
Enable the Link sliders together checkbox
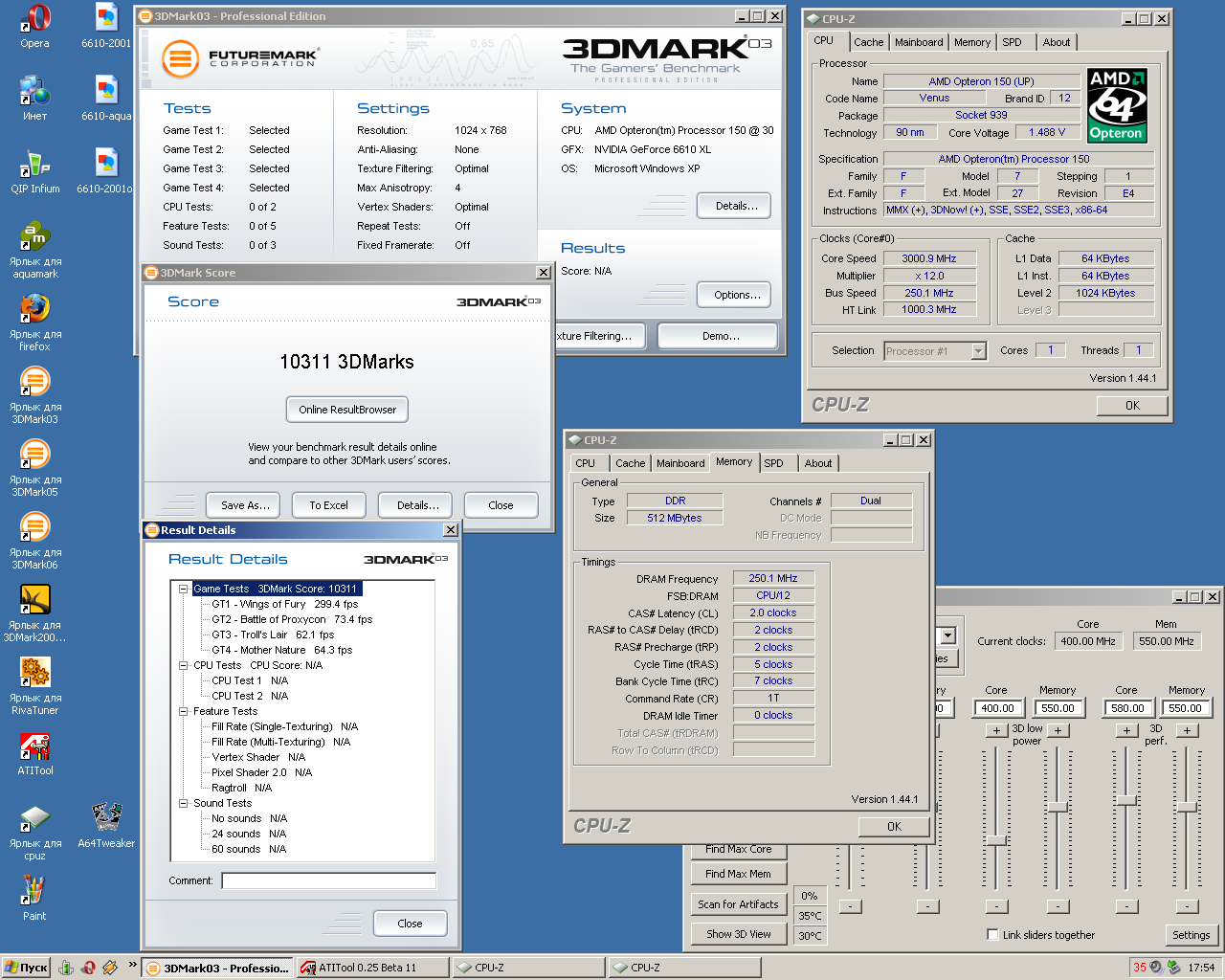[x=992, y=935]
